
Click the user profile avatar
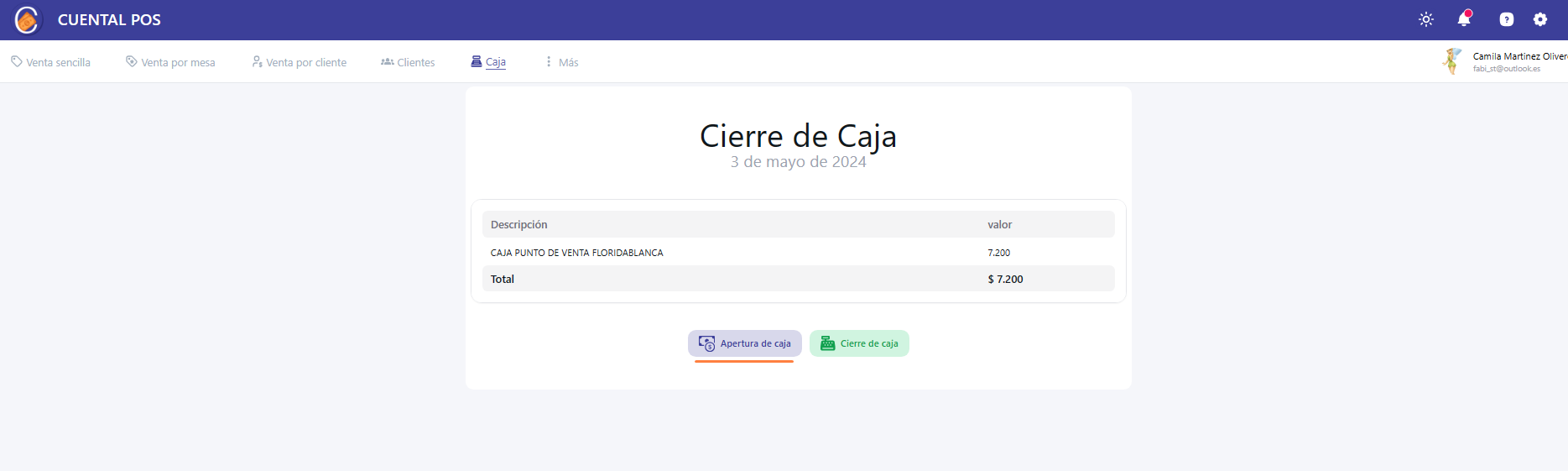(1451, 61)
